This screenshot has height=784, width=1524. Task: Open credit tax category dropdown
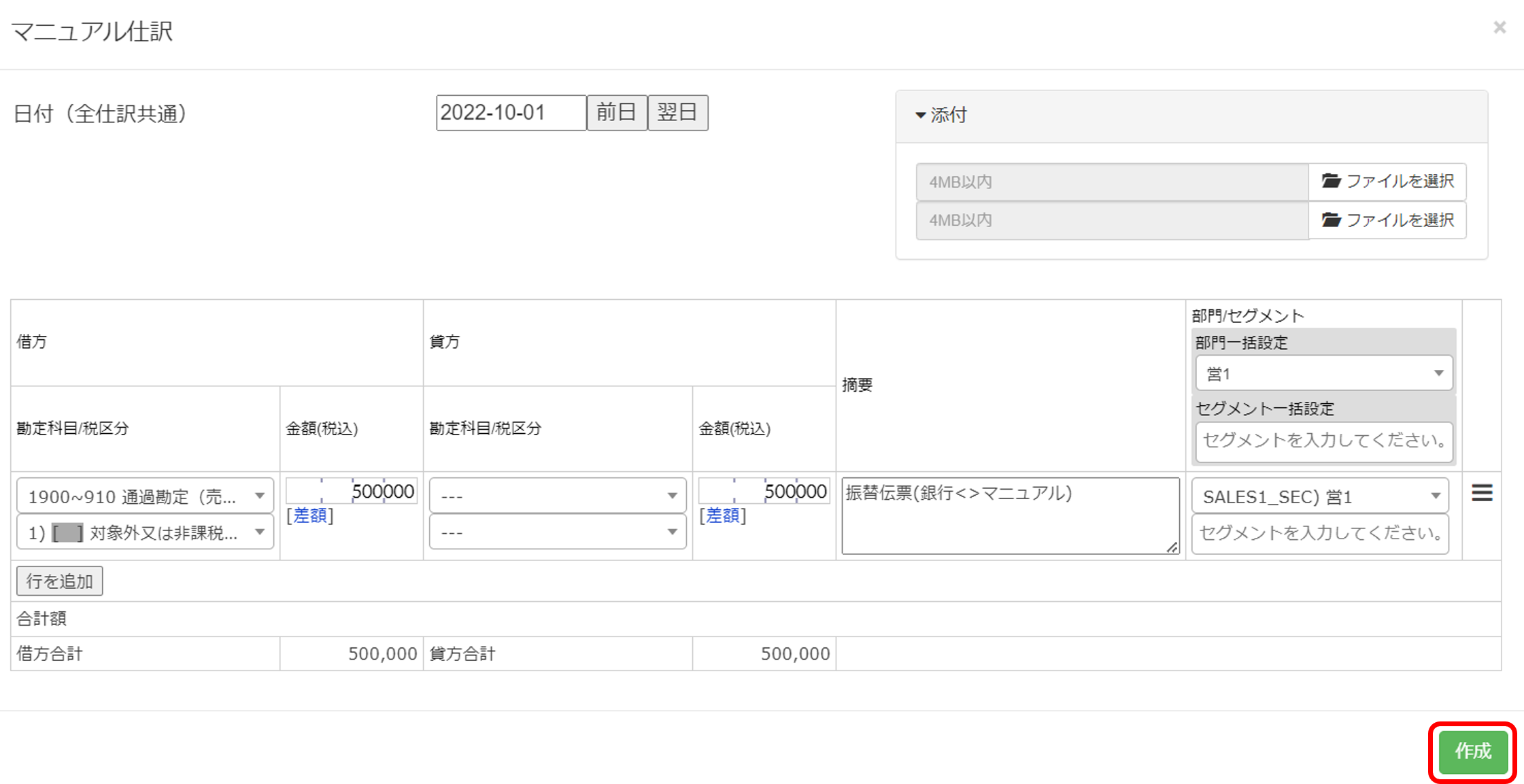[558, 532]
